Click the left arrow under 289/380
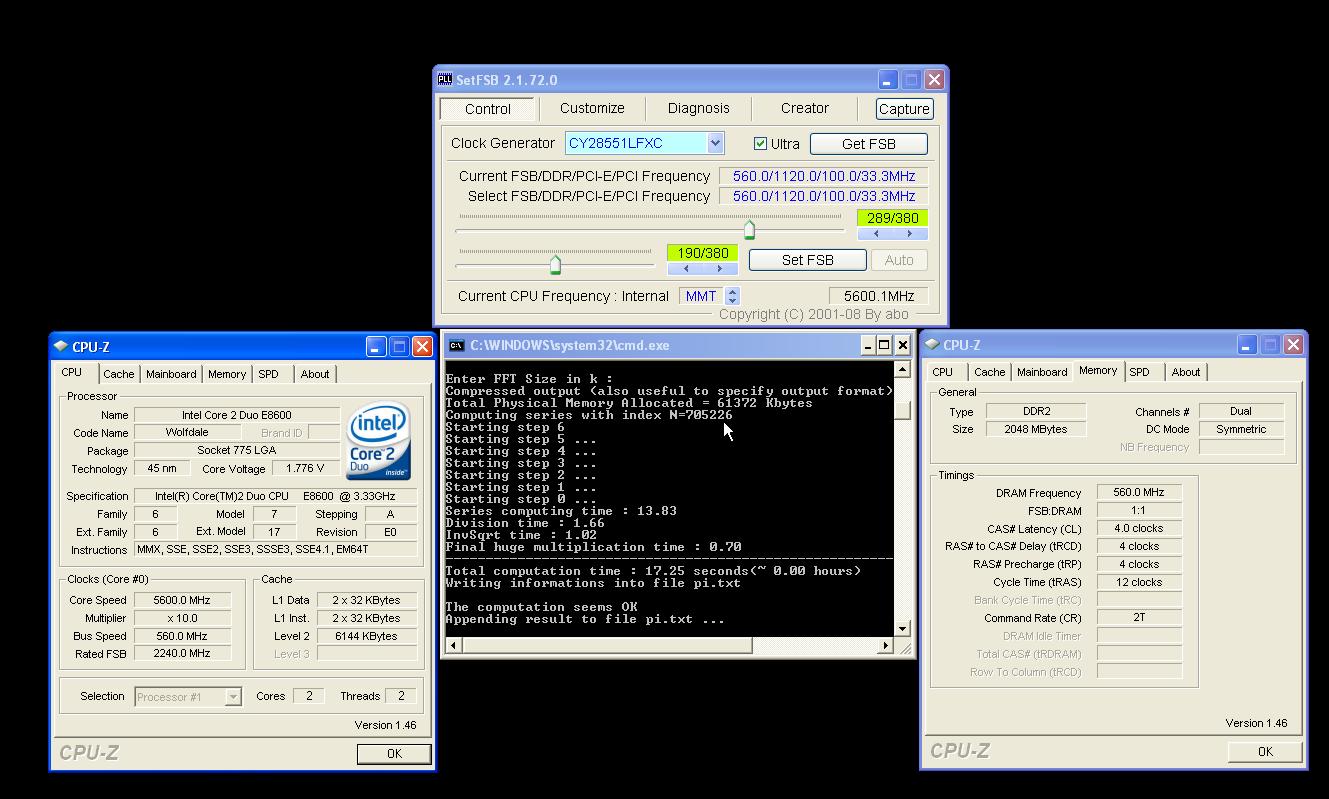Screen dimensions: 1329x799 pyautogui.click(x=876, y=234)
